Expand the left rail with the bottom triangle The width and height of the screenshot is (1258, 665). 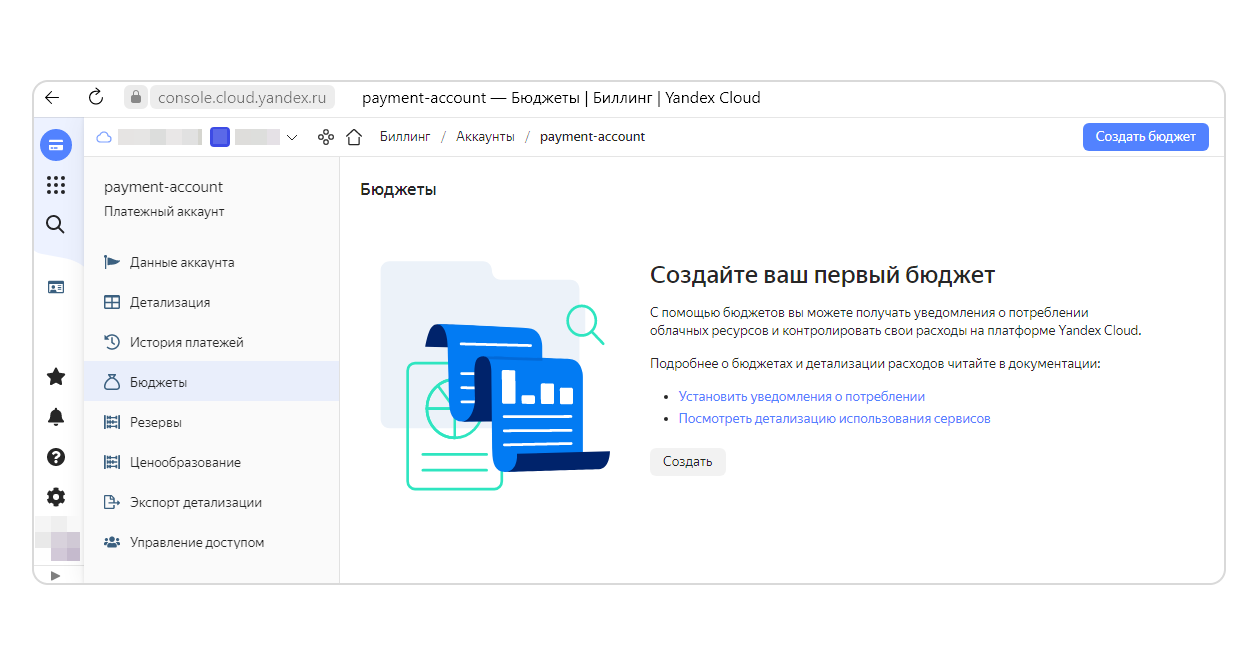[56, 575]
